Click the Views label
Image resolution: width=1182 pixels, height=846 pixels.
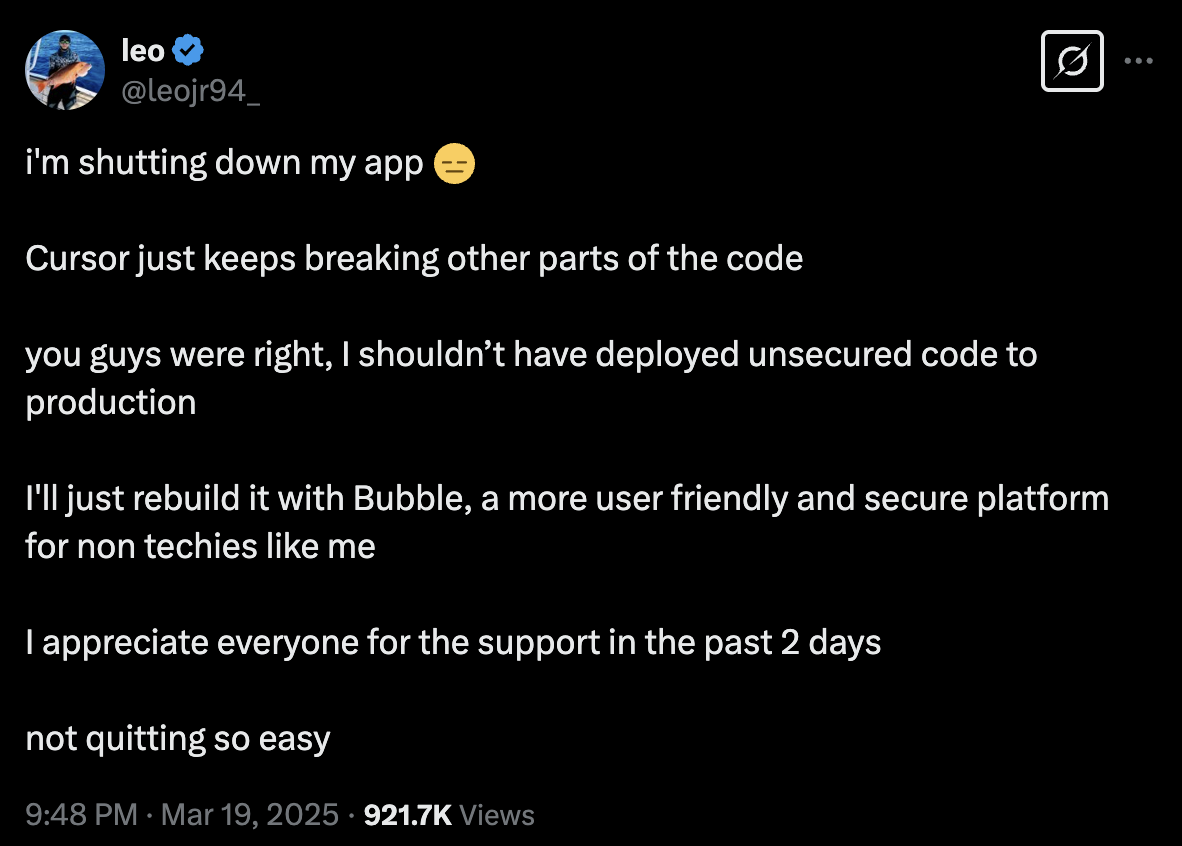pyautogui.click(x=497, y=815)
